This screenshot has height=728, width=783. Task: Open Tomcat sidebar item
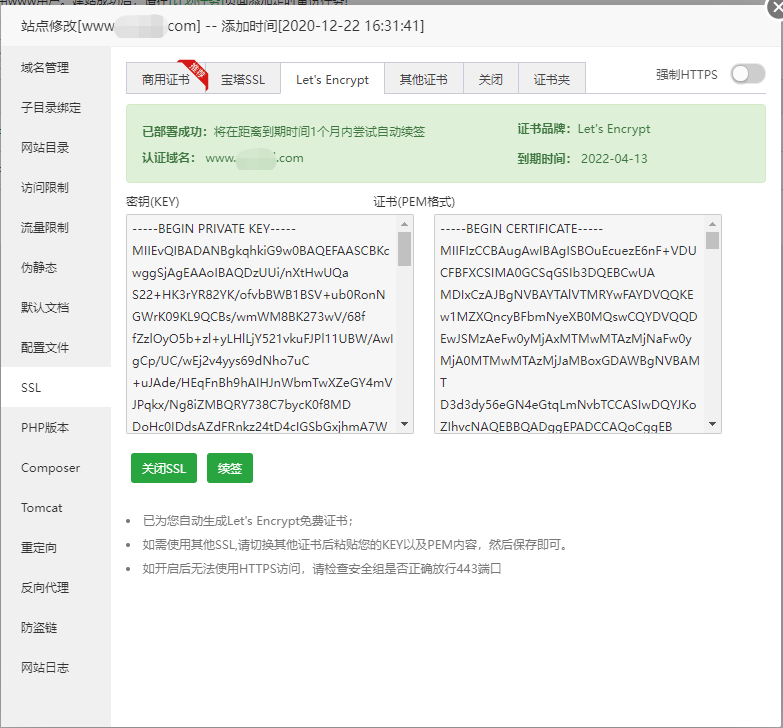[x=56, y=507]
